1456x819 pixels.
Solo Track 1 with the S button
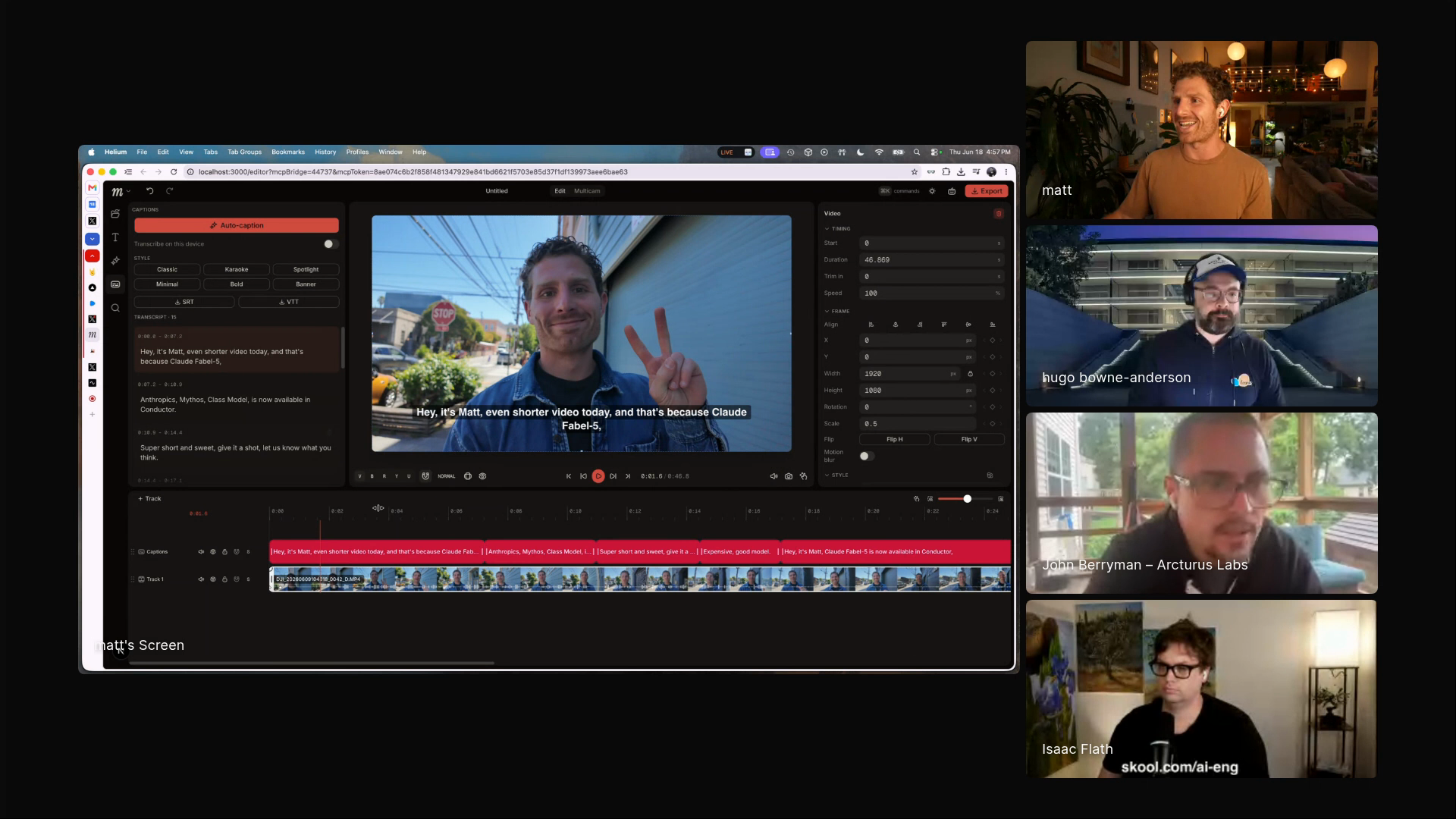click(248, 579)
